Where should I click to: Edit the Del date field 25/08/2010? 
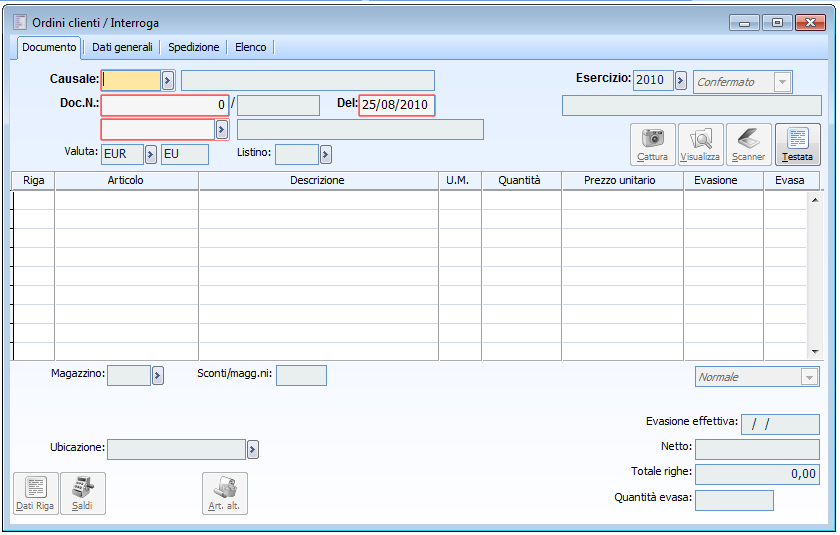tap(396, 105)
